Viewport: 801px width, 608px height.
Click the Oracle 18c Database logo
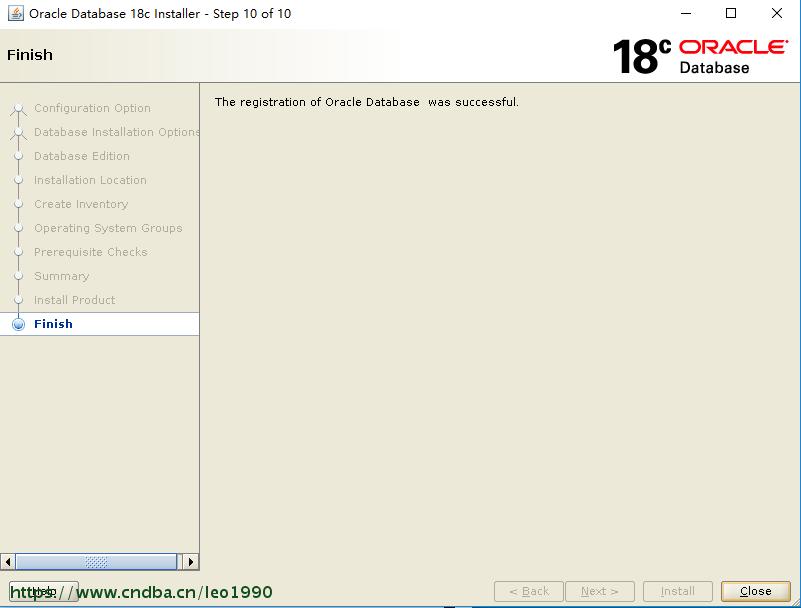click(700, 56)
